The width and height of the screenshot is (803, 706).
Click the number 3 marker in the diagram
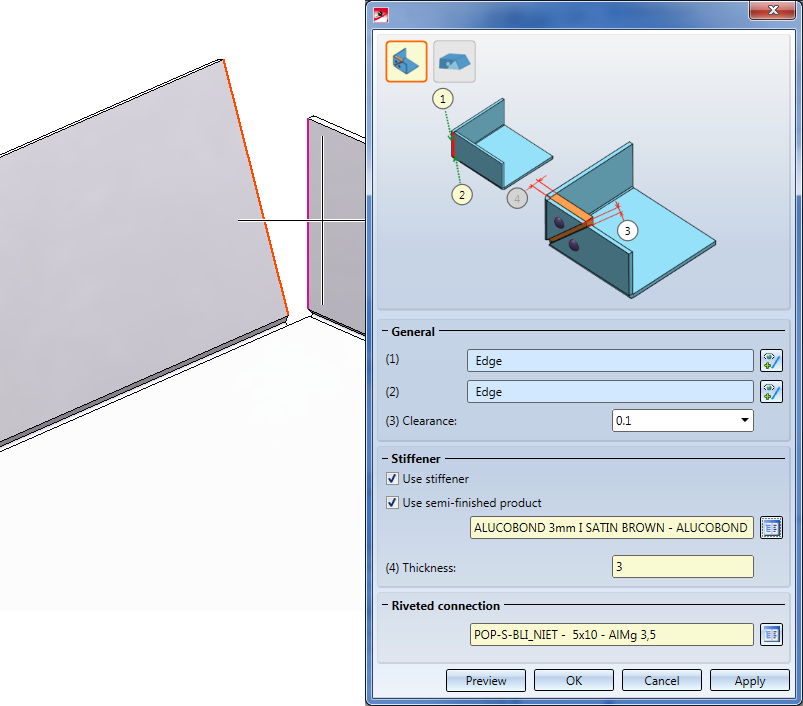tap(627, 231)
